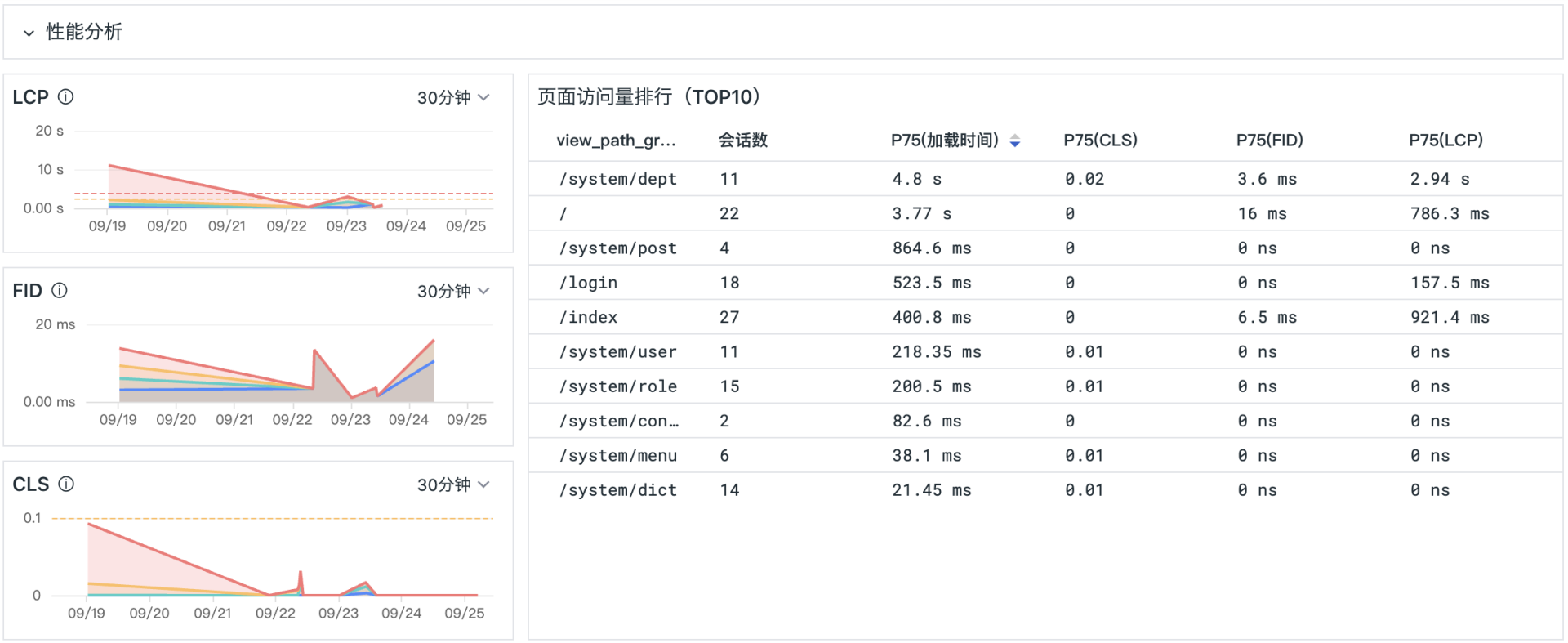1568x643 pixels.
Task: Open the LCP 30分钟 interval dropdown
Action: (x=453, y=97)
